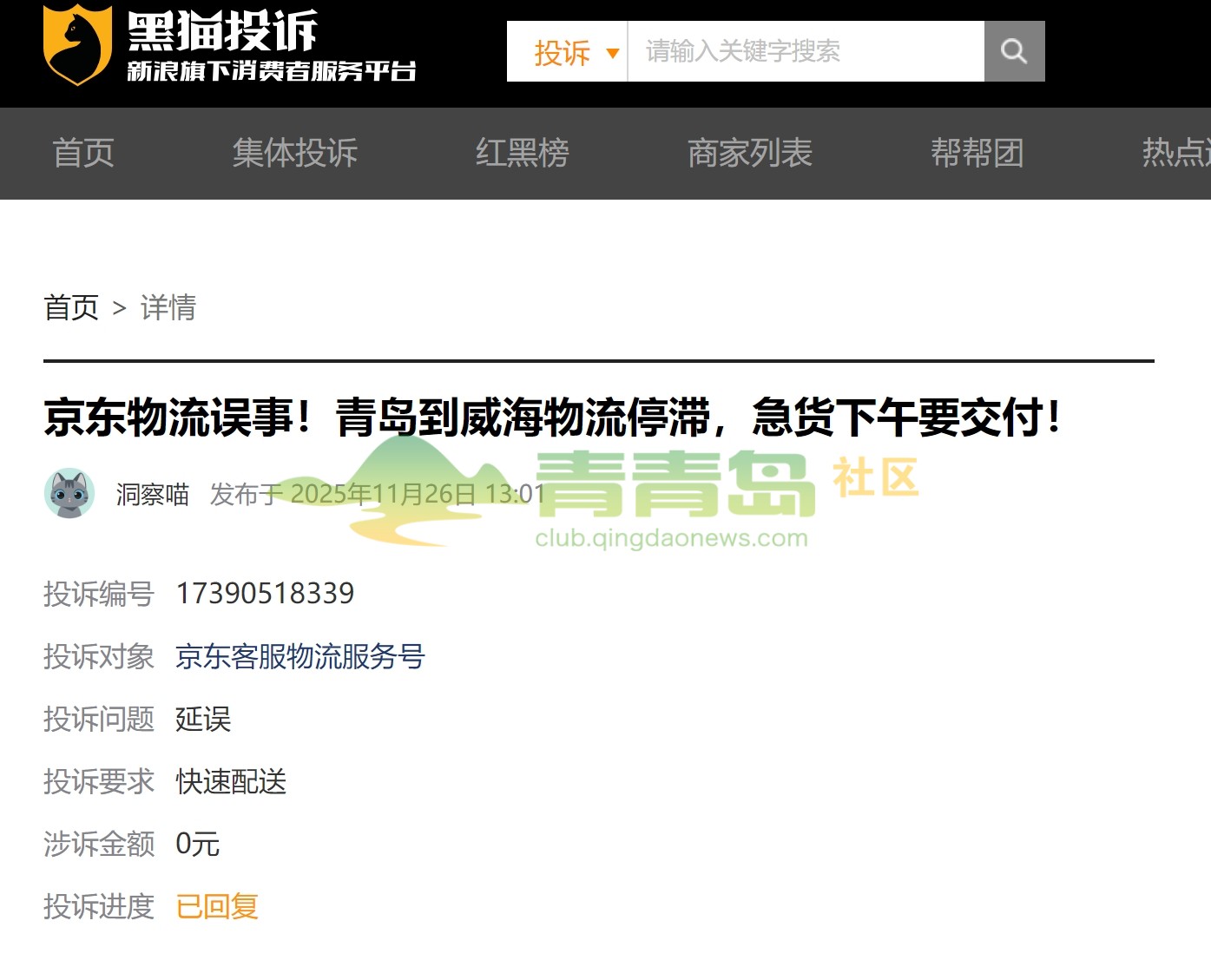The height and width of the screenshot is (980, 1211).
Task: Open the 京东客服物流服务号 merchant link
Action: (x=299, y=656)
